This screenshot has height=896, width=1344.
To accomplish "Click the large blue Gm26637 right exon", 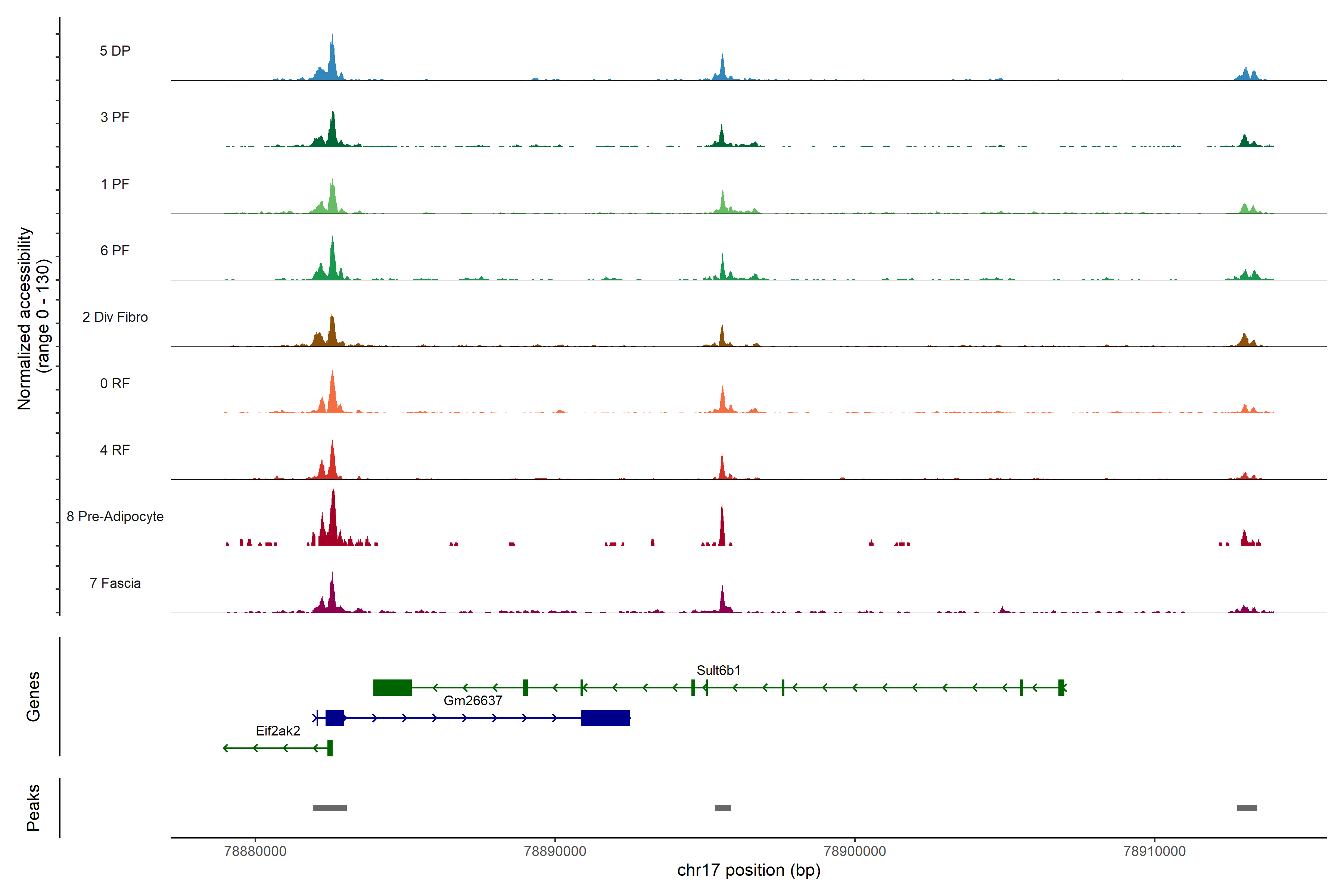I will pos(605,718).
